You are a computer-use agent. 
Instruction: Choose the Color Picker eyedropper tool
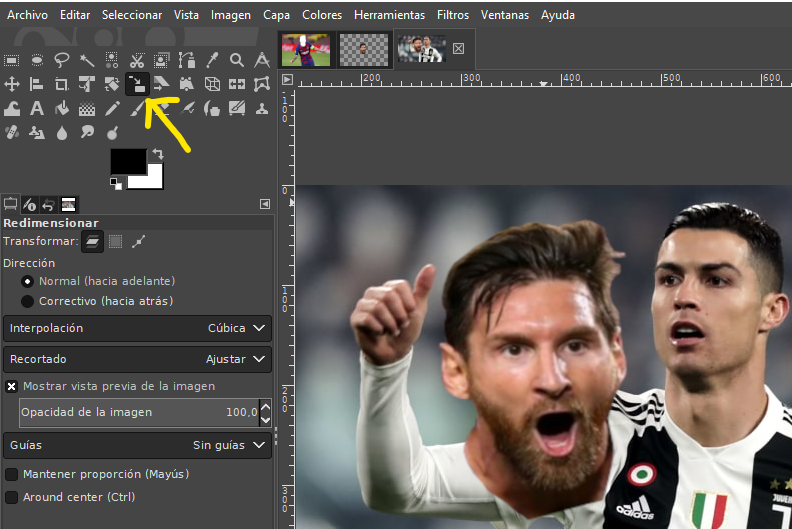click(x=212, y=60)
